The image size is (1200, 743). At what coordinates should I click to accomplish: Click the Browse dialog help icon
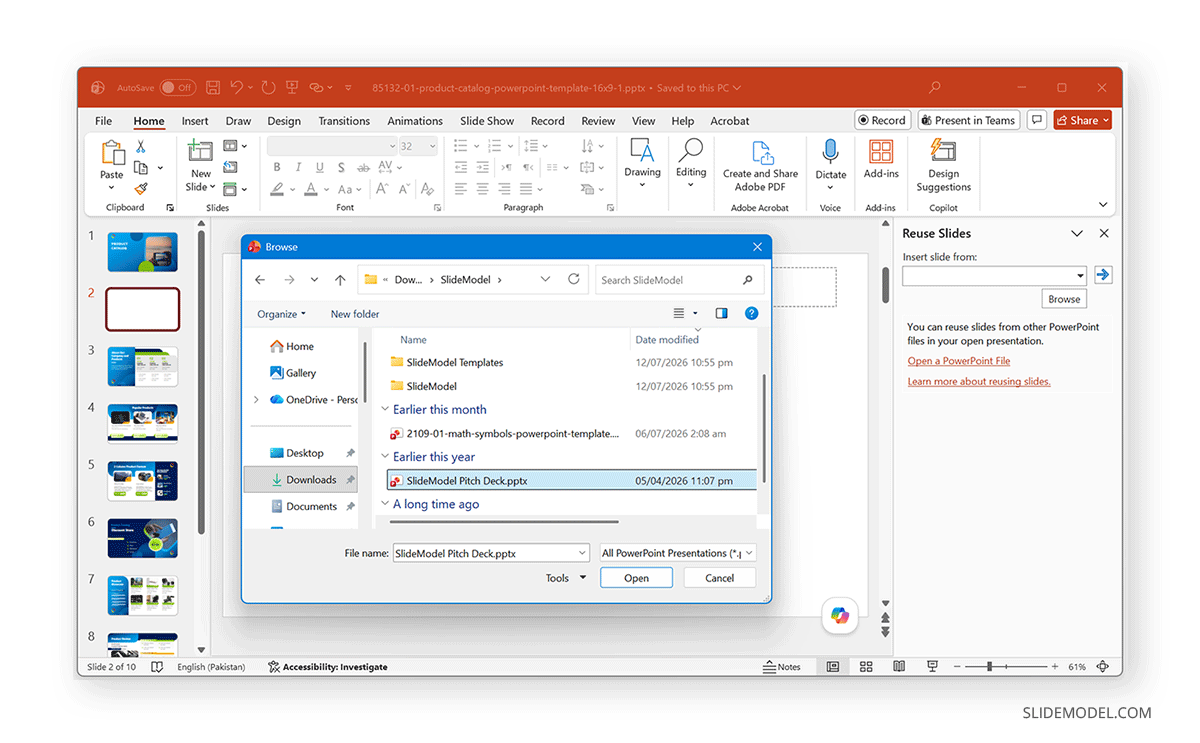pyautogui.click(x=751, y=314)
